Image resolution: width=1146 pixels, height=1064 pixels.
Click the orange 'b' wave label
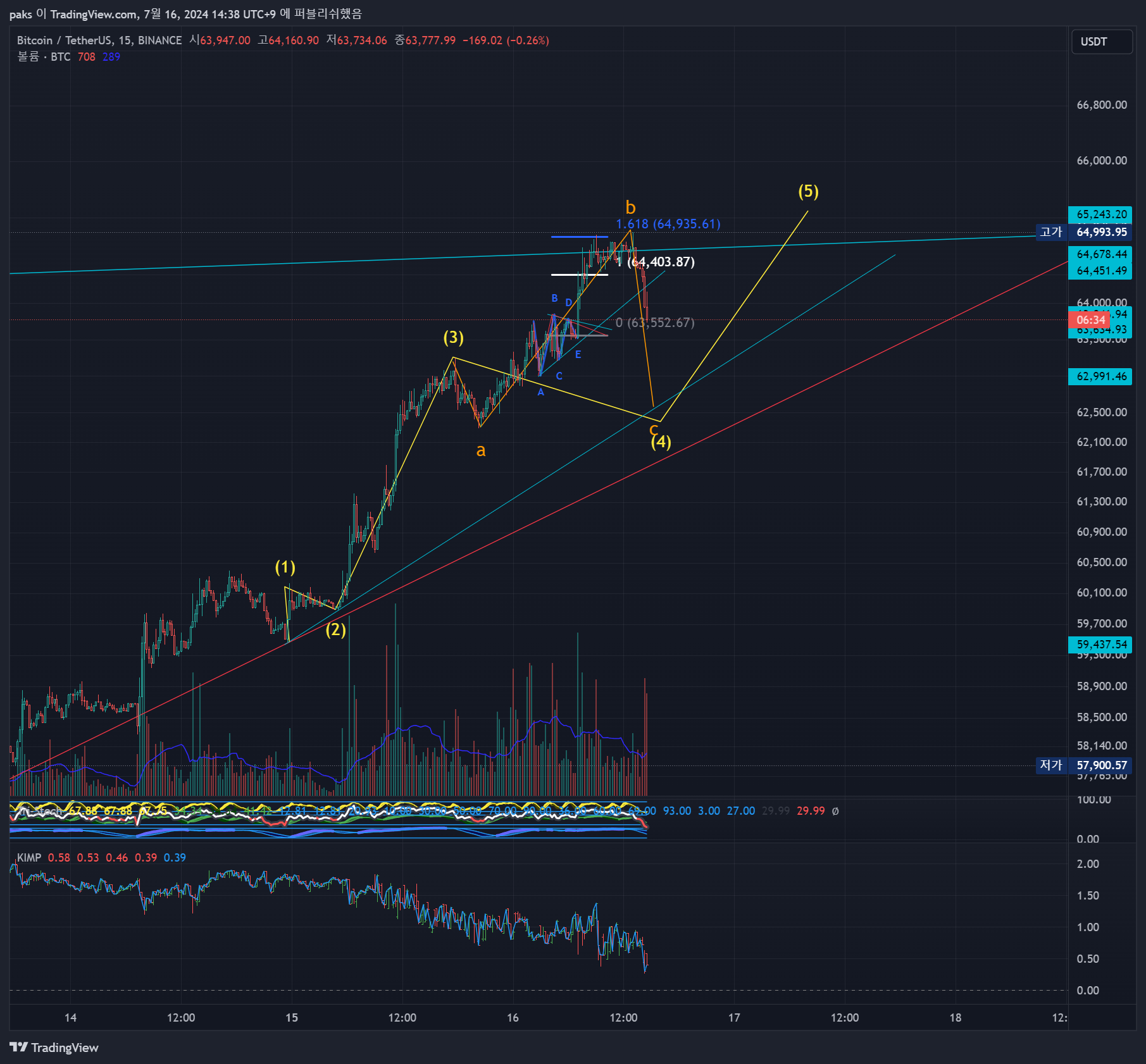click(630, 207)
